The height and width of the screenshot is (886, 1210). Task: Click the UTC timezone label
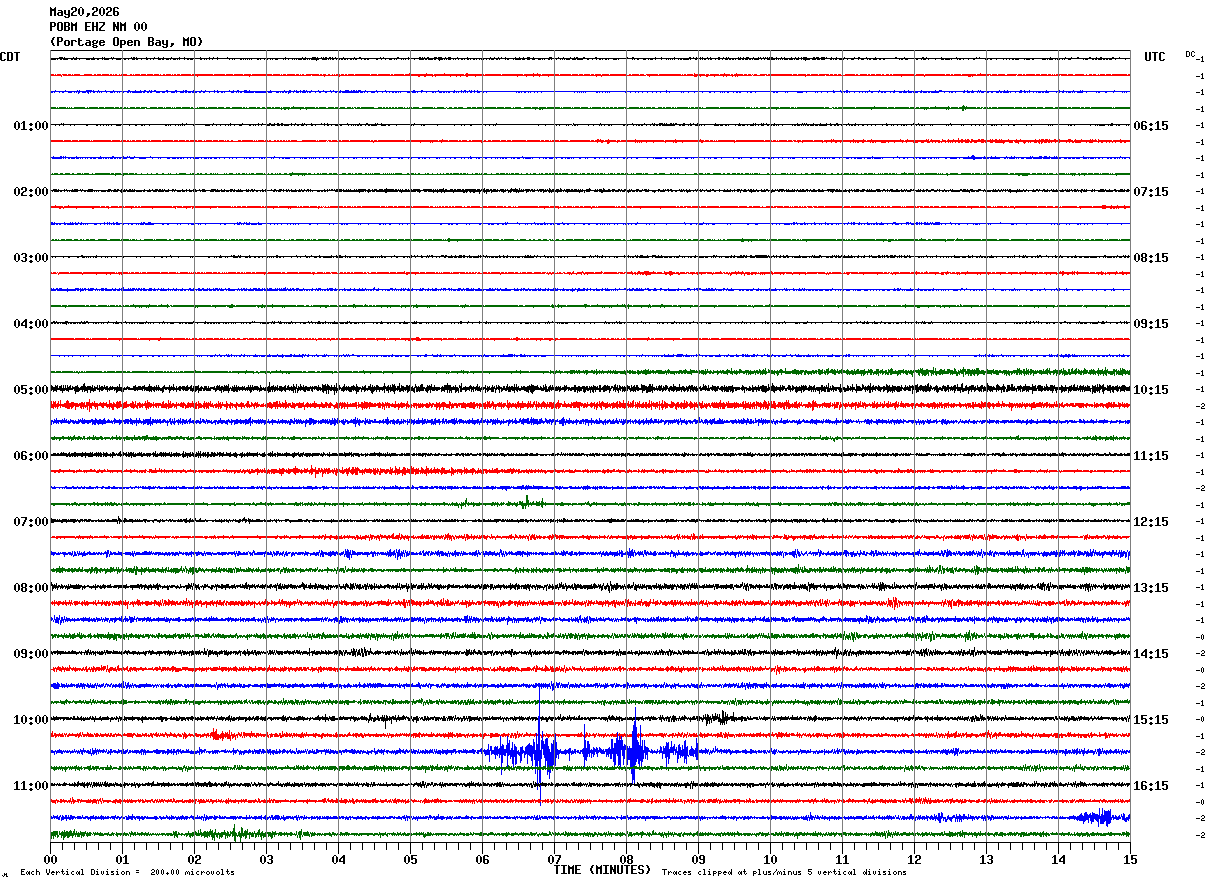(x=1155, y=57)
